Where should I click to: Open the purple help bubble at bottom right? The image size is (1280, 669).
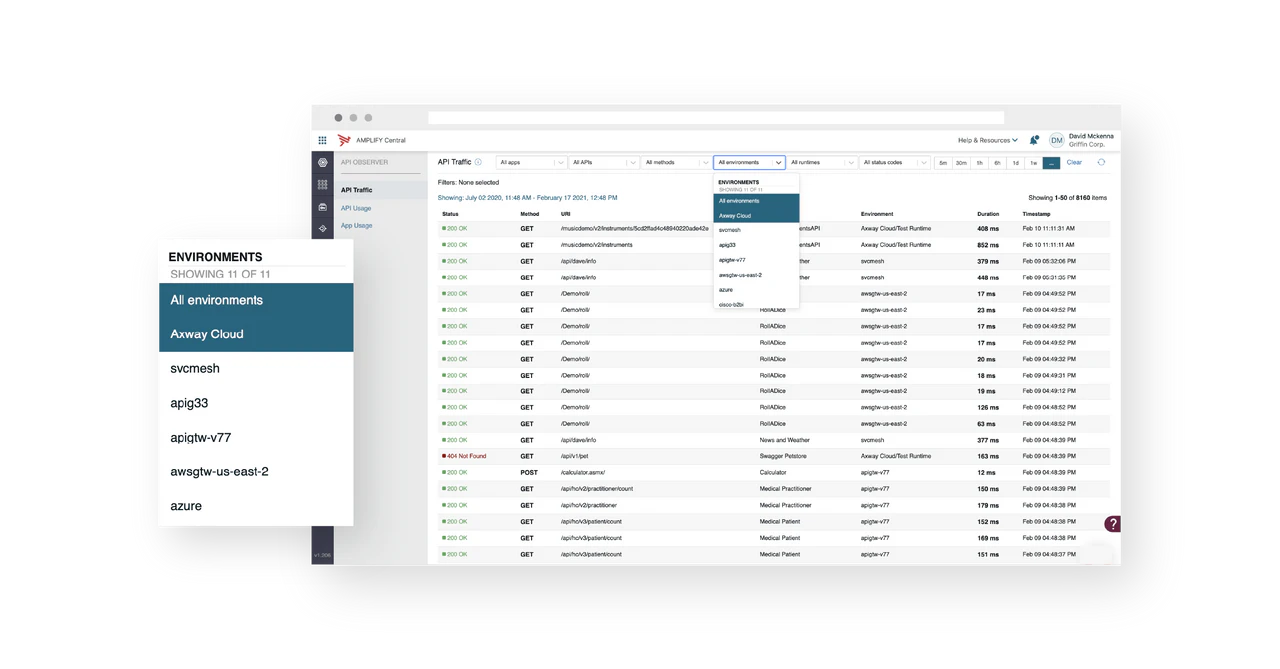click(1112, 523)
